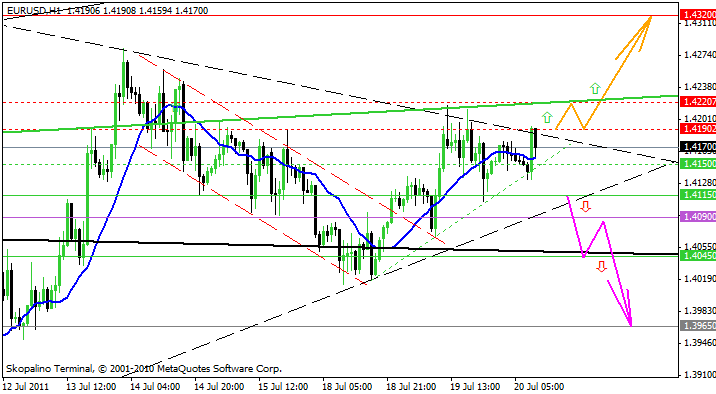Click the 12 Jul 2011 date label

pos(25,387)
